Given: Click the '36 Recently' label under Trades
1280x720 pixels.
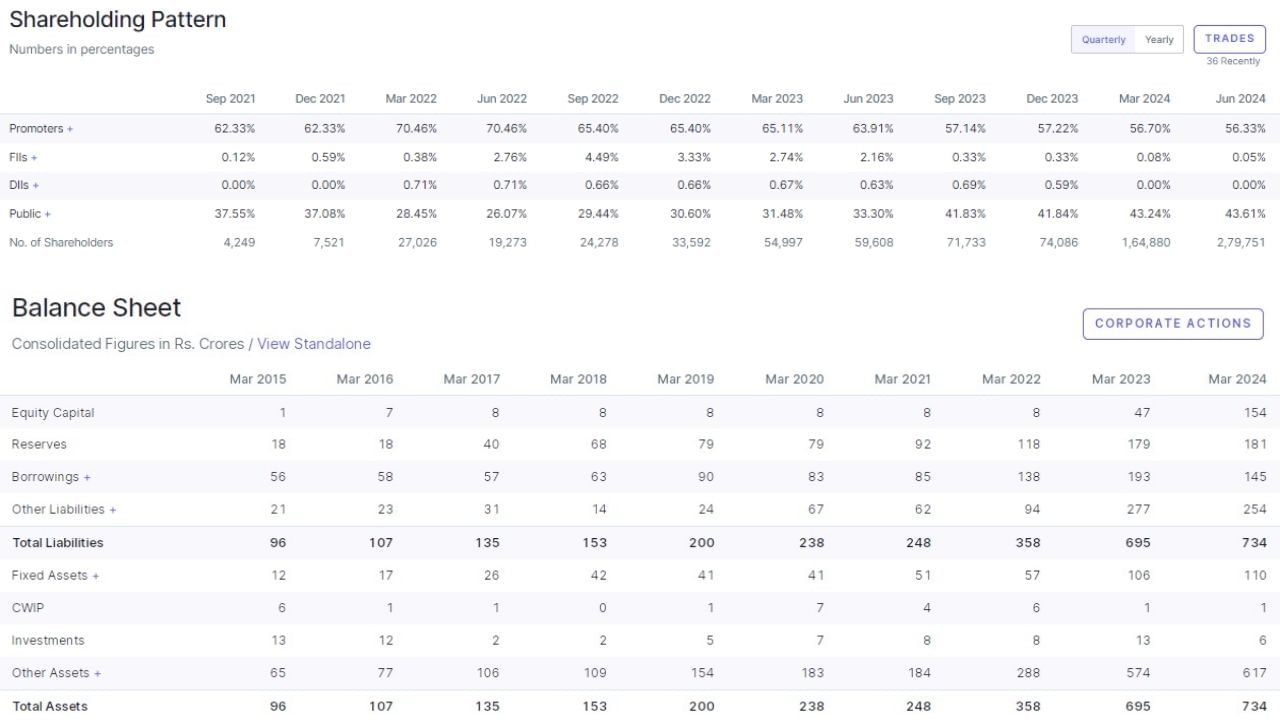Looking at the screenshot, I should (x=1233, y=62).
